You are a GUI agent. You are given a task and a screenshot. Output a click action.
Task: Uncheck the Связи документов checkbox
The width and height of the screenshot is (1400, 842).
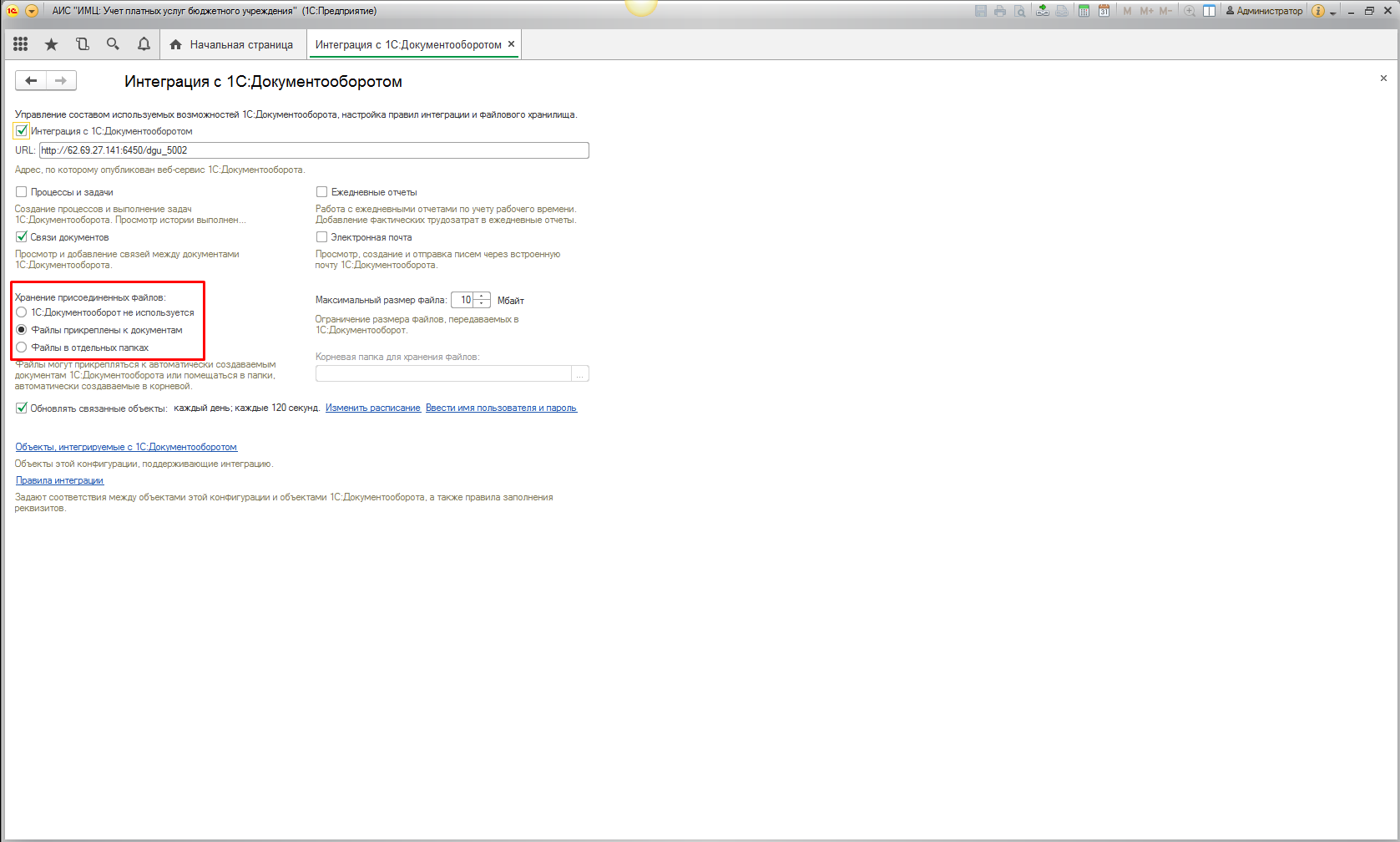click(x=22, y=237)
